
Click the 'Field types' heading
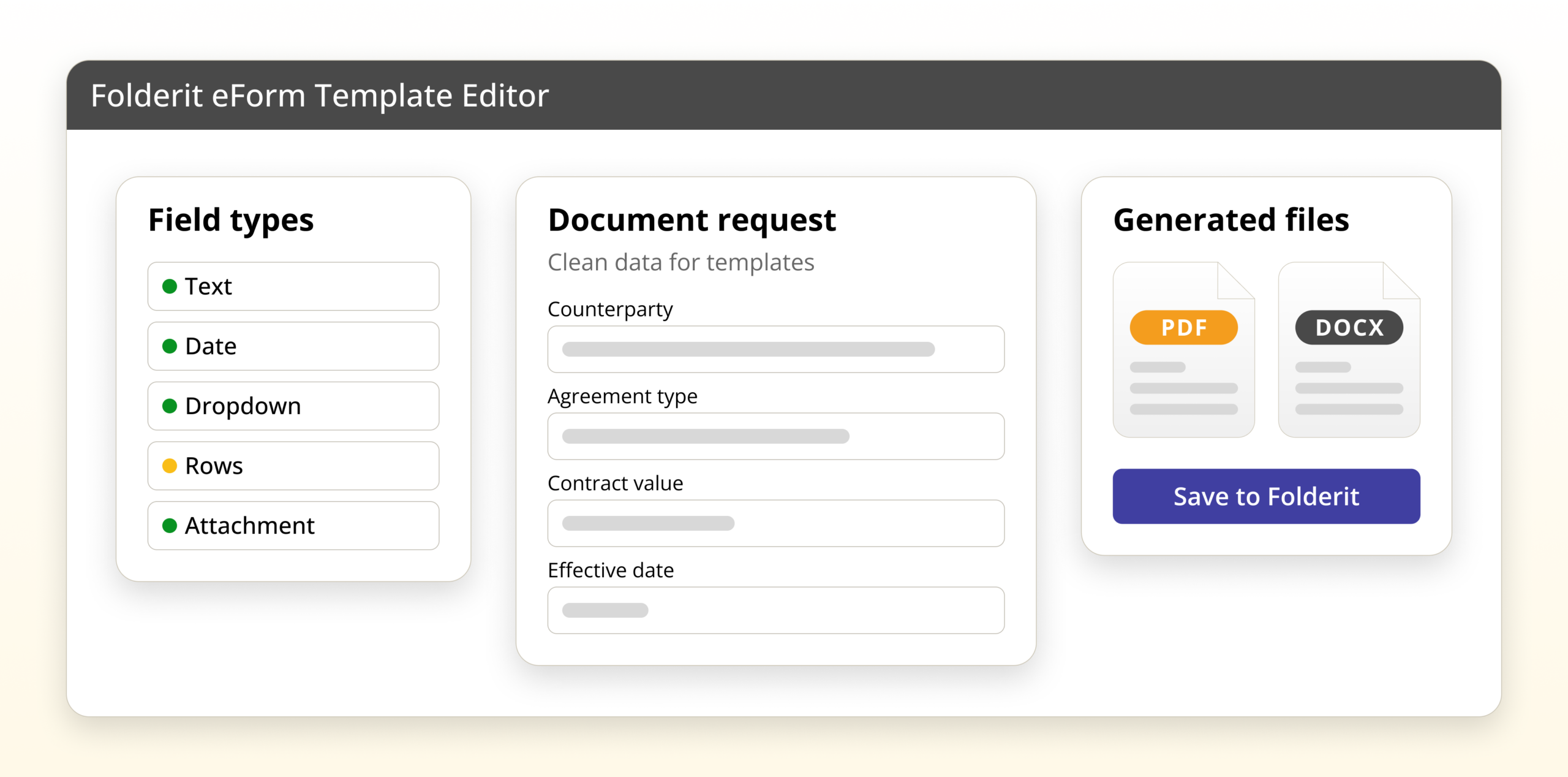pos(231,221)
